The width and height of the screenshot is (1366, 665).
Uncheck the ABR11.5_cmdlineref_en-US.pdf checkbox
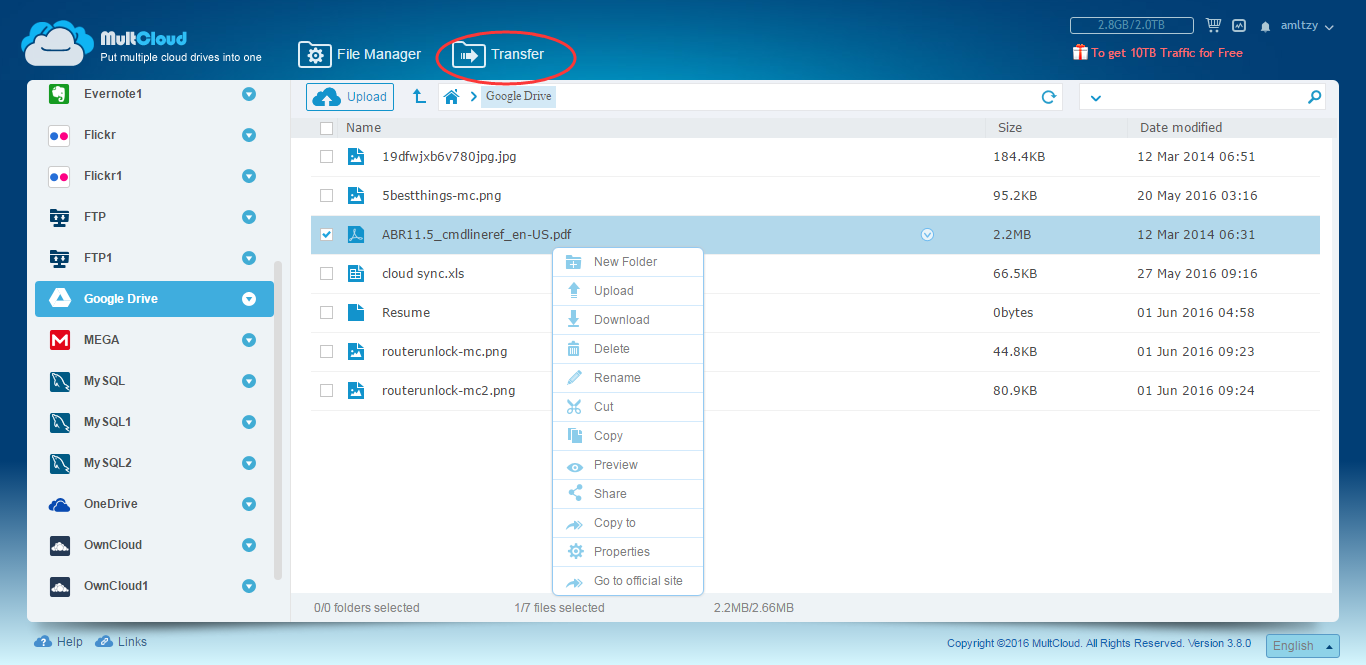click(326, 235)
